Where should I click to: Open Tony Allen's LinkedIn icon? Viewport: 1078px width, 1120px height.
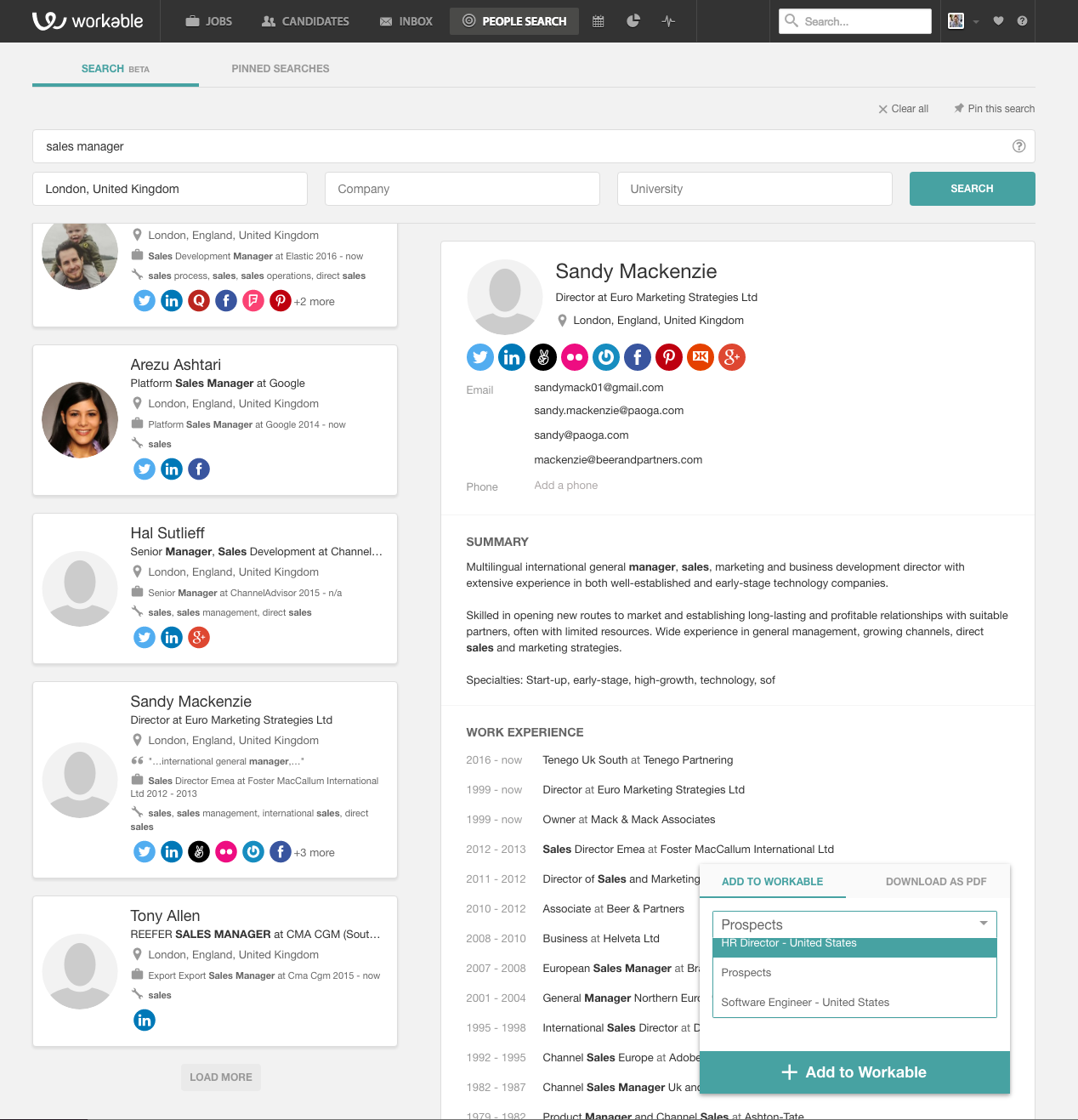[x=145, y=1020]
